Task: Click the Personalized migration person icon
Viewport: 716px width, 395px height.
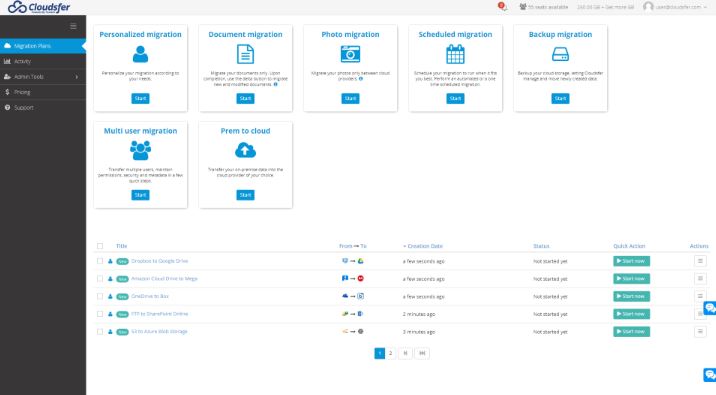Action: 140,54
